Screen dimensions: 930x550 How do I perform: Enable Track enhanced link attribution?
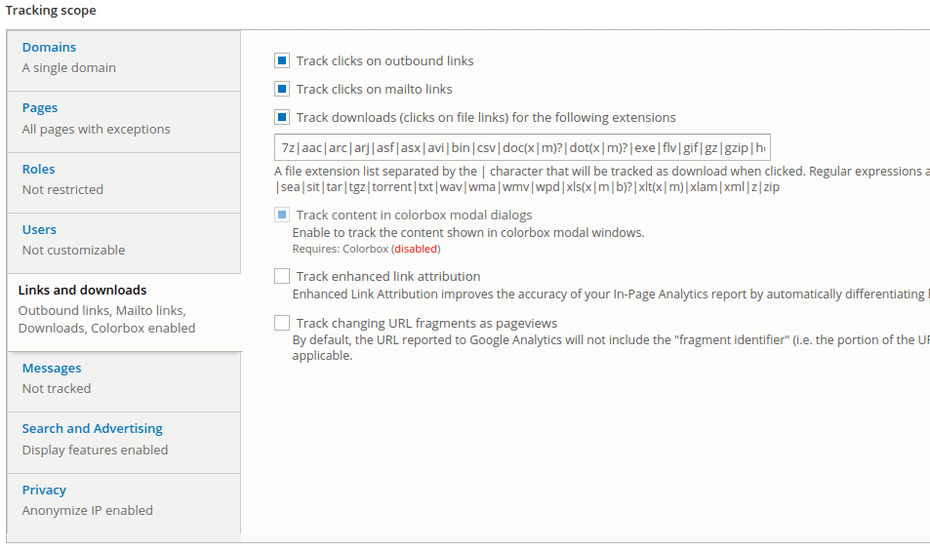(282, 276)
